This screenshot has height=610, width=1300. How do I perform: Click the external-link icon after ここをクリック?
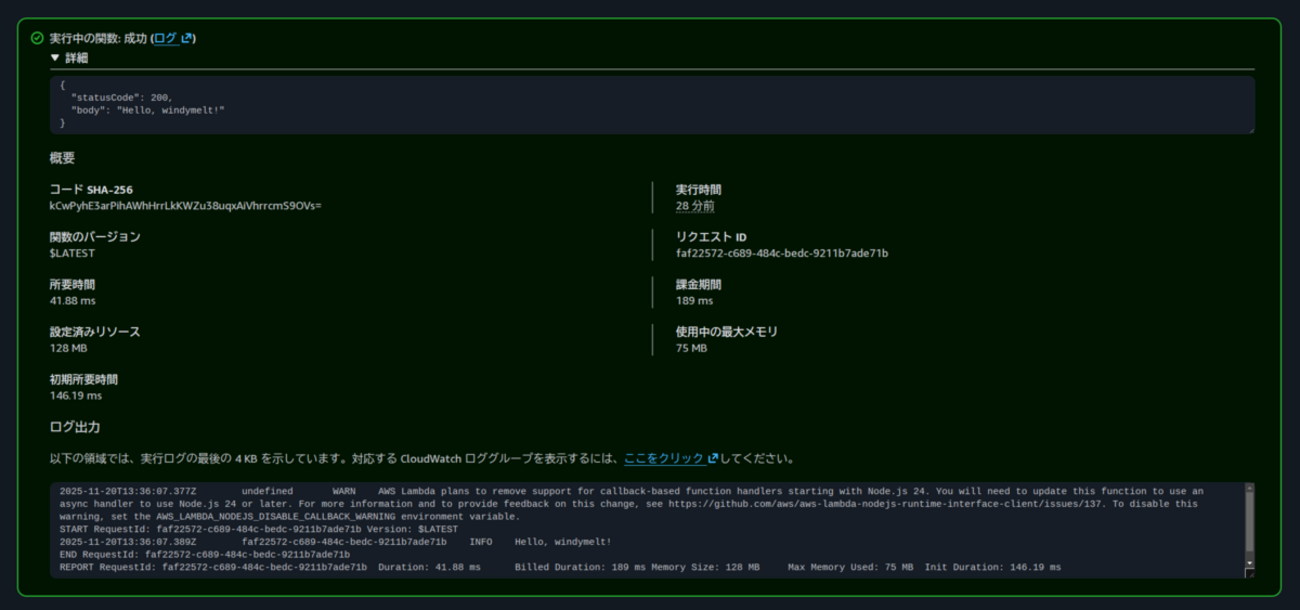click(x=713, y=458)
